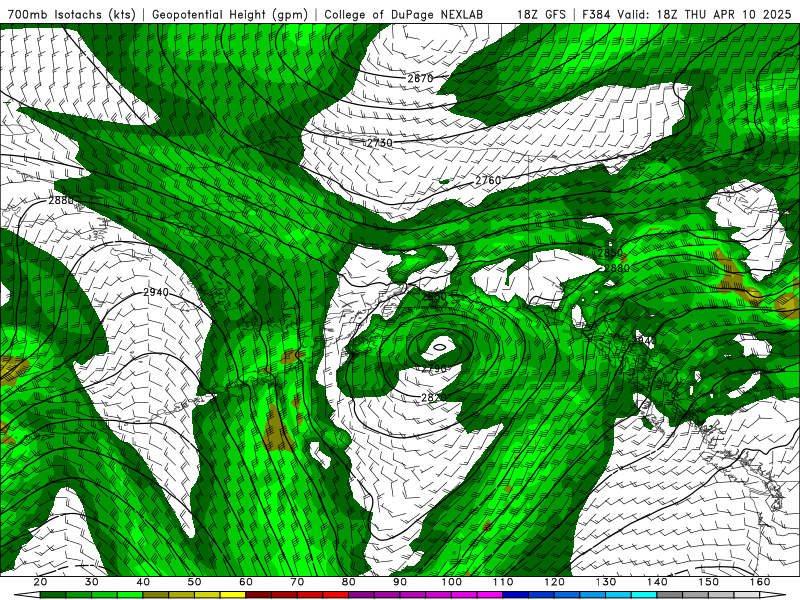Viewport: 800px width, 600px height.
Task: Click the 'Geopotential Height (gpm)' header label
Action: pyautogui.click(x=230, y=14)
